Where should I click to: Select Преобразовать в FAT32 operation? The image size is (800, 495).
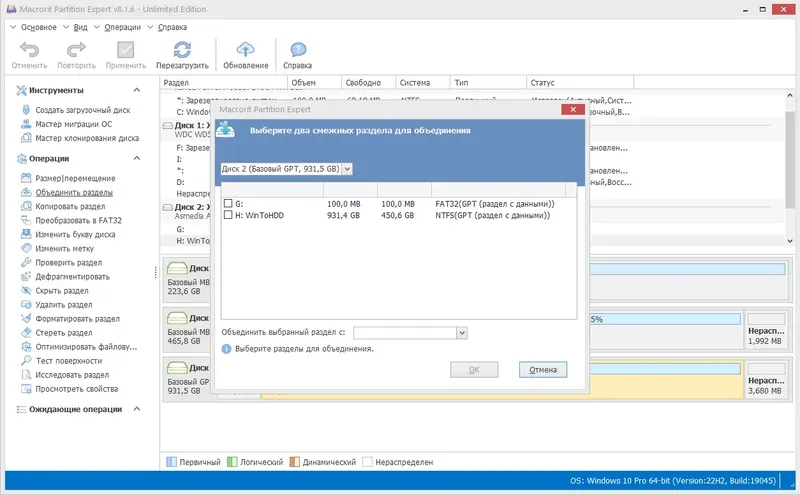(x=78, y=220)
